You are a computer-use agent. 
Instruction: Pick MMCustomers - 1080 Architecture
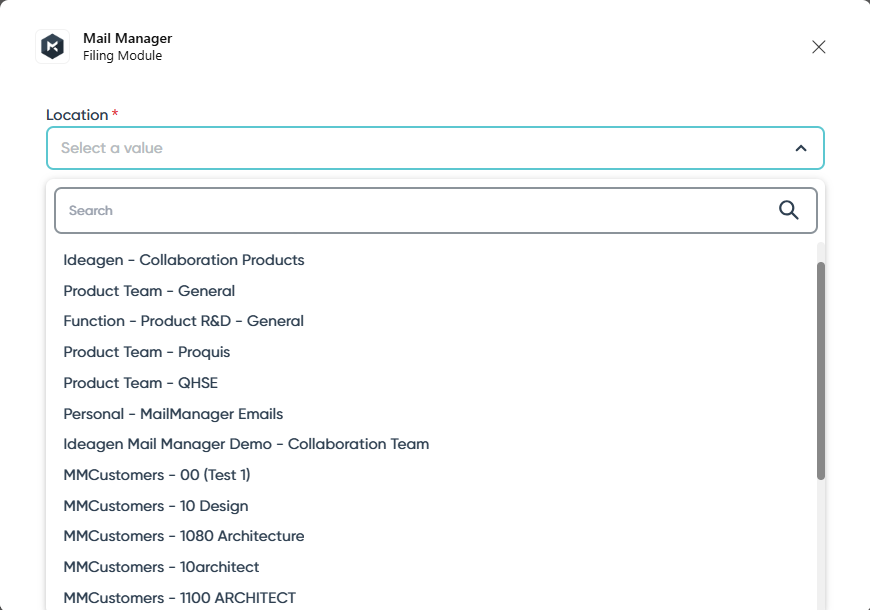pyautogui.click(x=184, y=536)
